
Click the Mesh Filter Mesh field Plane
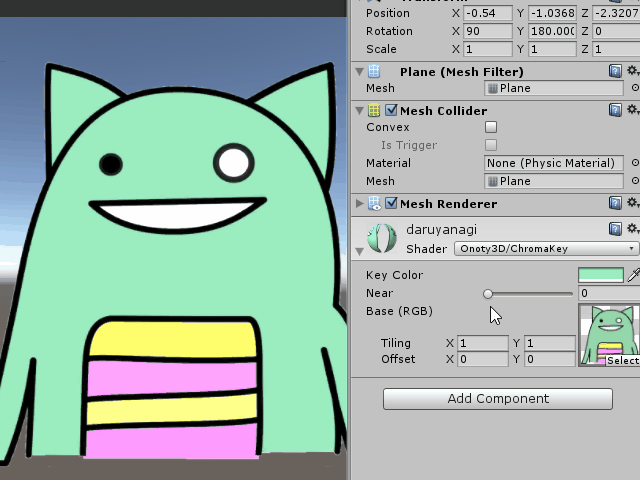(554, 88)
